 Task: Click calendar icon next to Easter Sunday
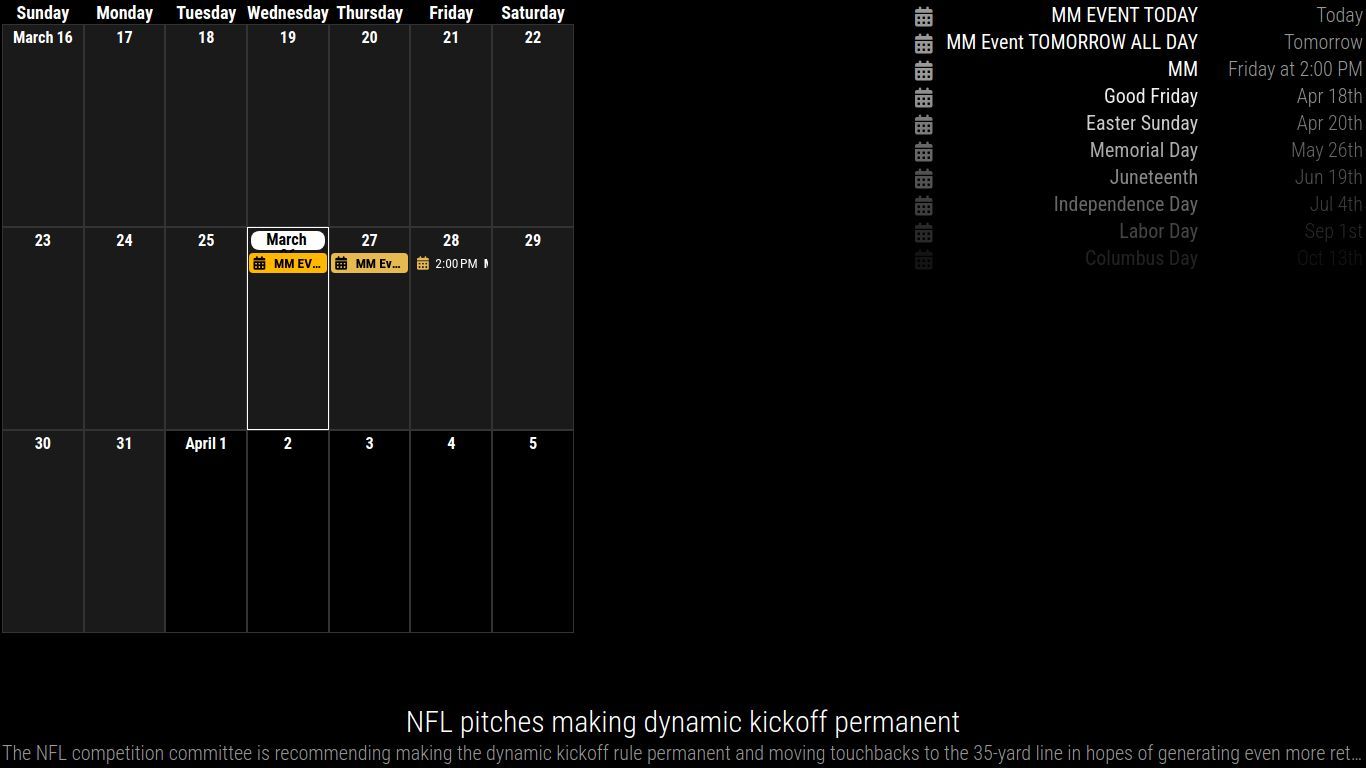pyautogui.click(x=924, y=124)
